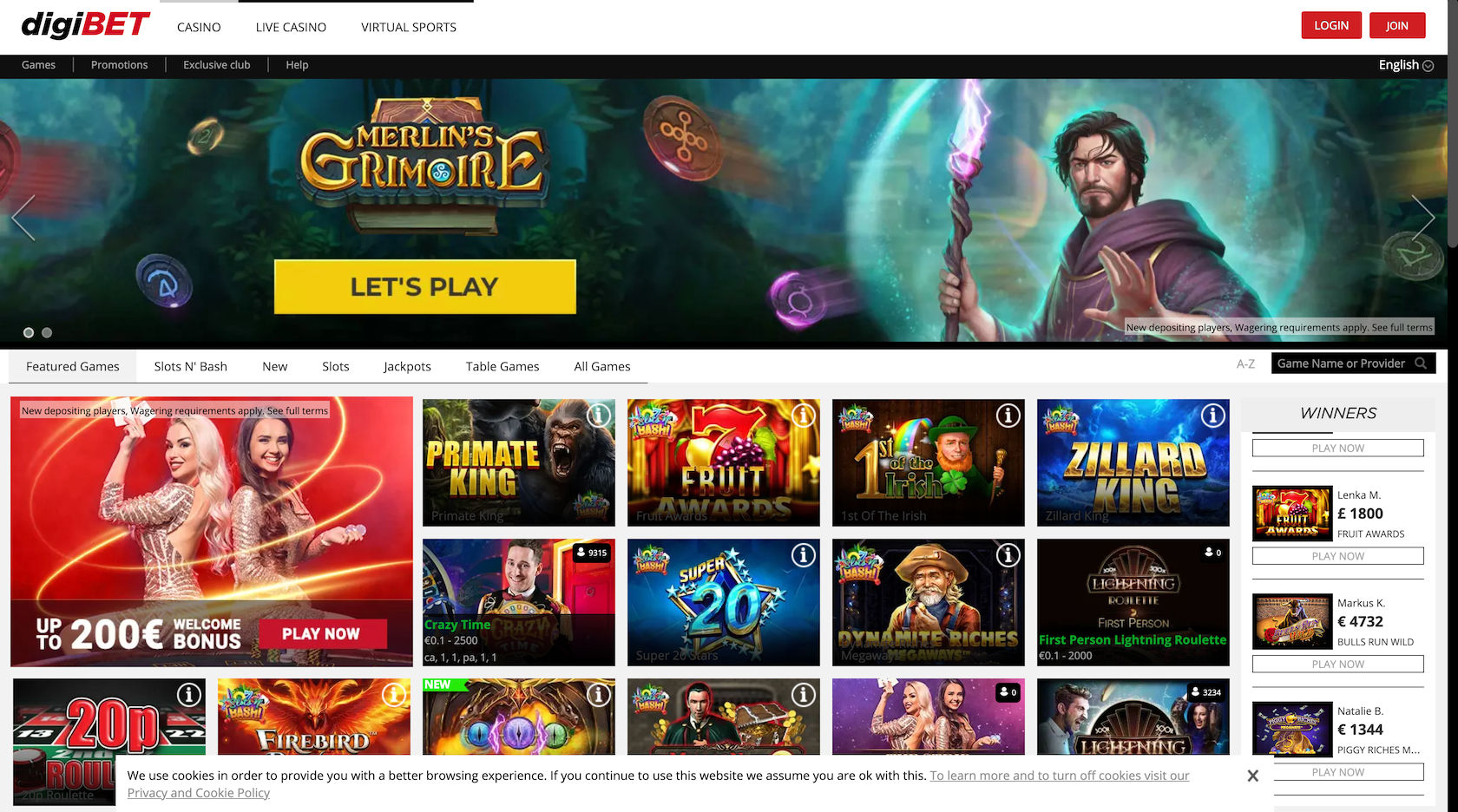Open info icon on Firebird tile
Screen dimensions: 1458x812
tap(394, 694)
